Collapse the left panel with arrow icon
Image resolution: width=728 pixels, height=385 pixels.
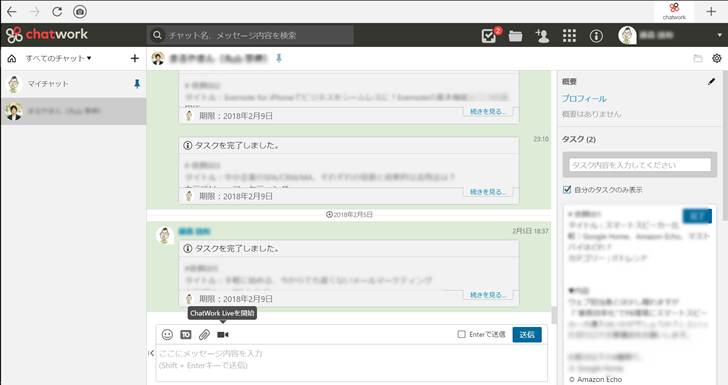[151, 353]
